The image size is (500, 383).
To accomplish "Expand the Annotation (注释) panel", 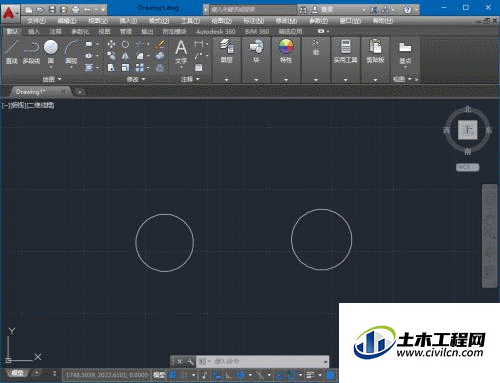I will [x=190, y=79].
